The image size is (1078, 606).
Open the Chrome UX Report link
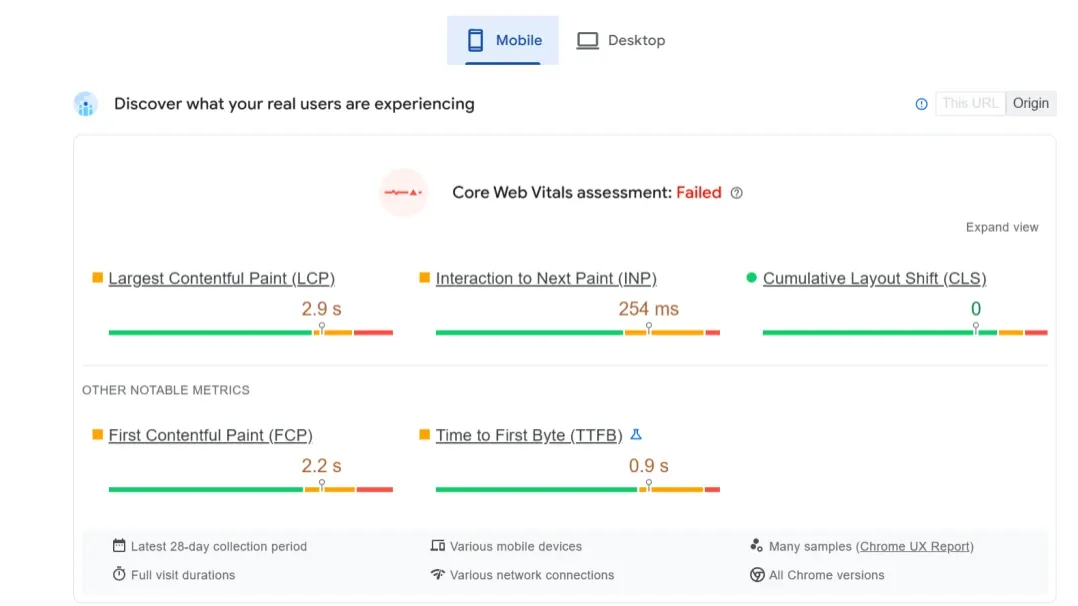tap(915, 546)
